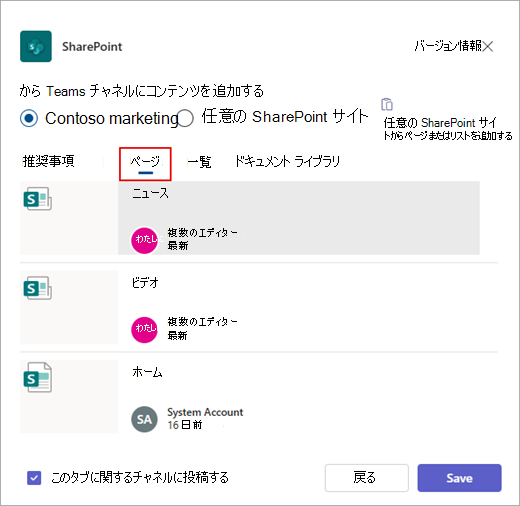Click the Save button
Viewport: 520px width, 506px height.
point(459,478)
